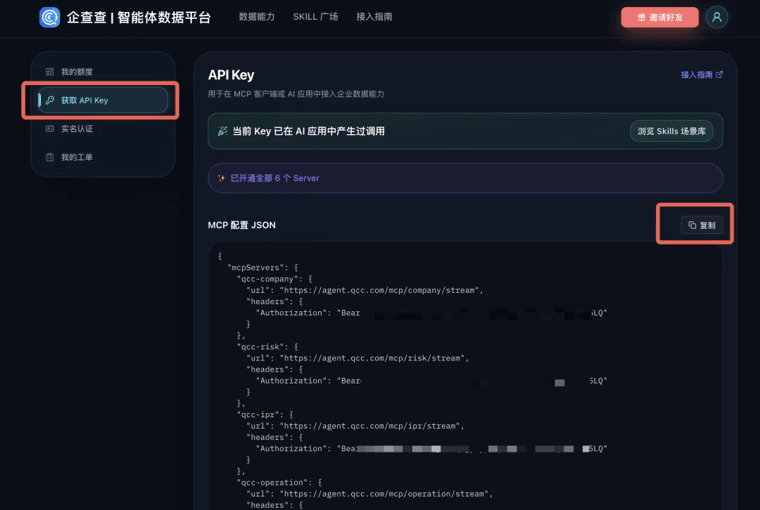Open 接入指南 in top navigation

[374, 17]
